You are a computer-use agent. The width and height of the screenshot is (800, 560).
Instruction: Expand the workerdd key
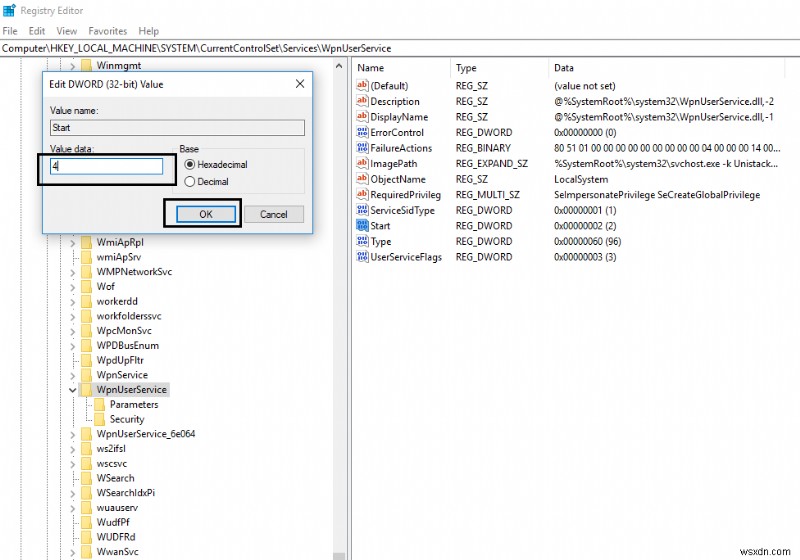tap(72, 302)
